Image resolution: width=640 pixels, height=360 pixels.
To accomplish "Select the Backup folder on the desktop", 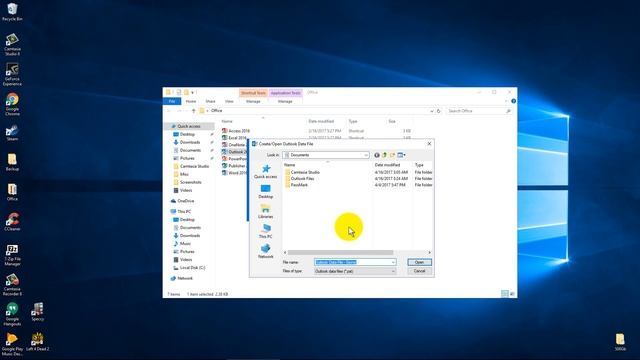I will click(12, 162).
